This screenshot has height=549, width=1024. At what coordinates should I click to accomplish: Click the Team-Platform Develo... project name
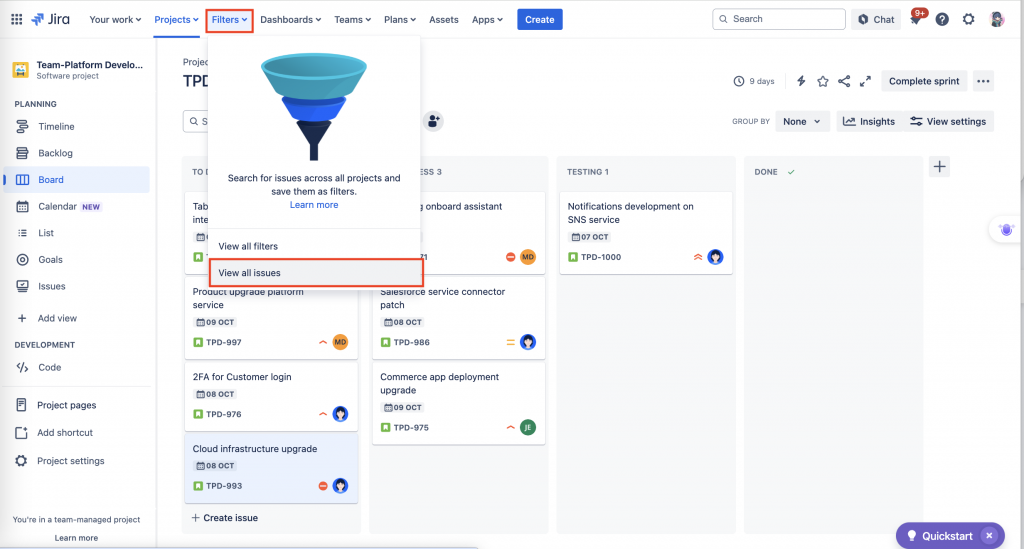point(89,65)
